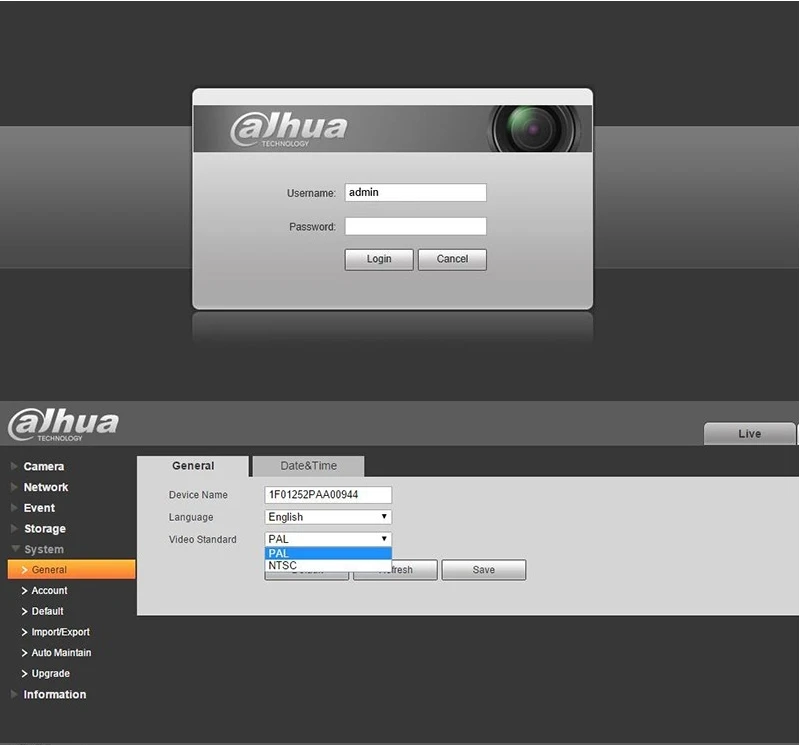Viewport: 800px width, 745px height.
Task: Click the Password label
Action: pos(312,227)
